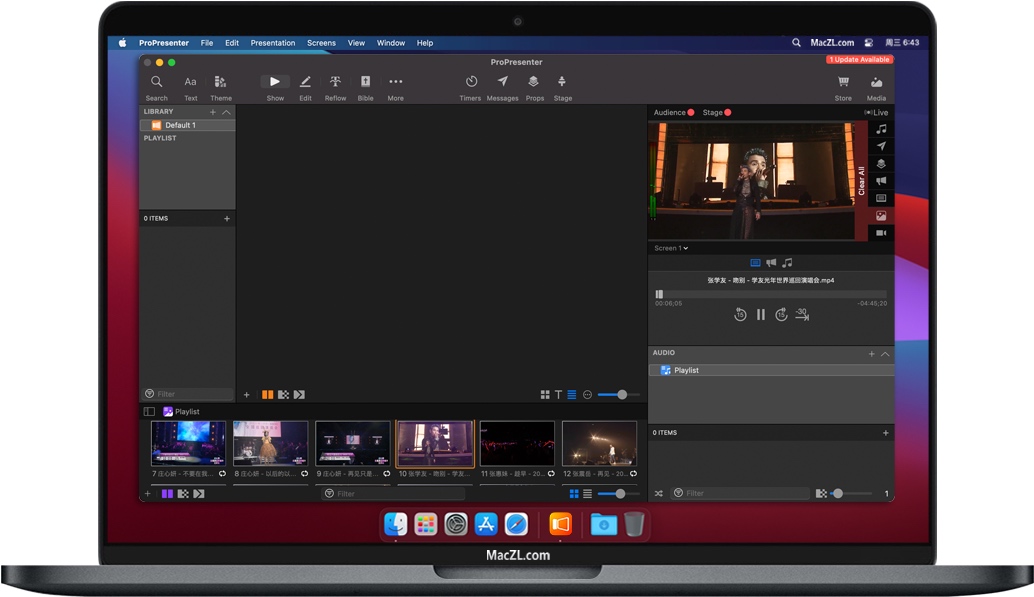
Task: Toggle the Live output indicator
Action: click(876, 112)
